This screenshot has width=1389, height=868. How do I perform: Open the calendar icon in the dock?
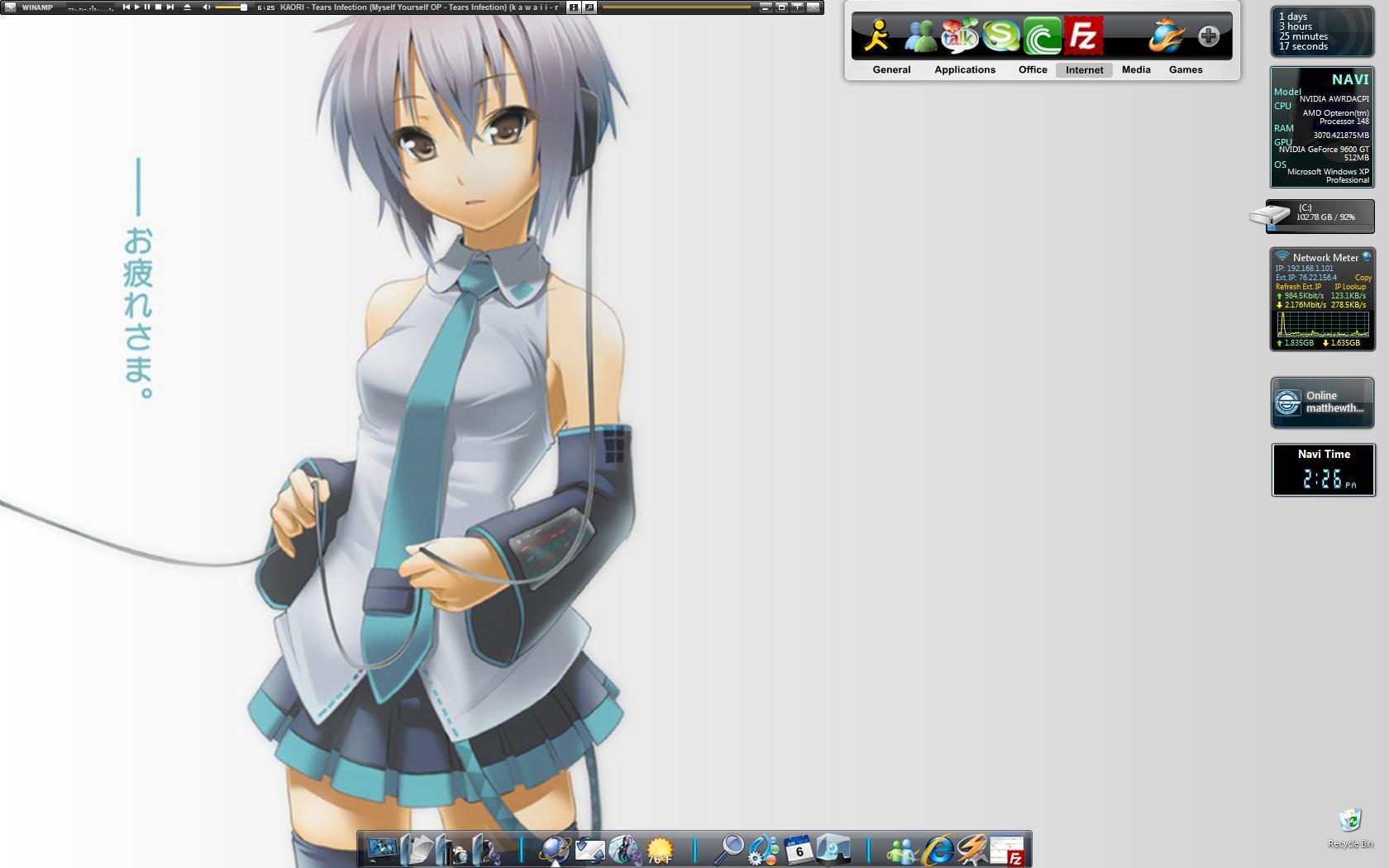point(799,849)
